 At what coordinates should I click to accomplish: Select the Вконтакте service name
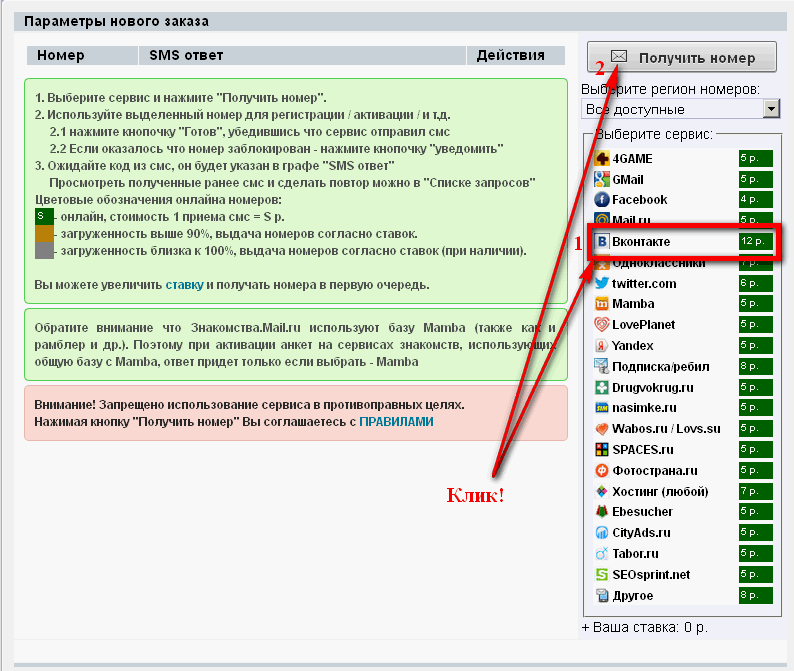click(x=641, y=242)
